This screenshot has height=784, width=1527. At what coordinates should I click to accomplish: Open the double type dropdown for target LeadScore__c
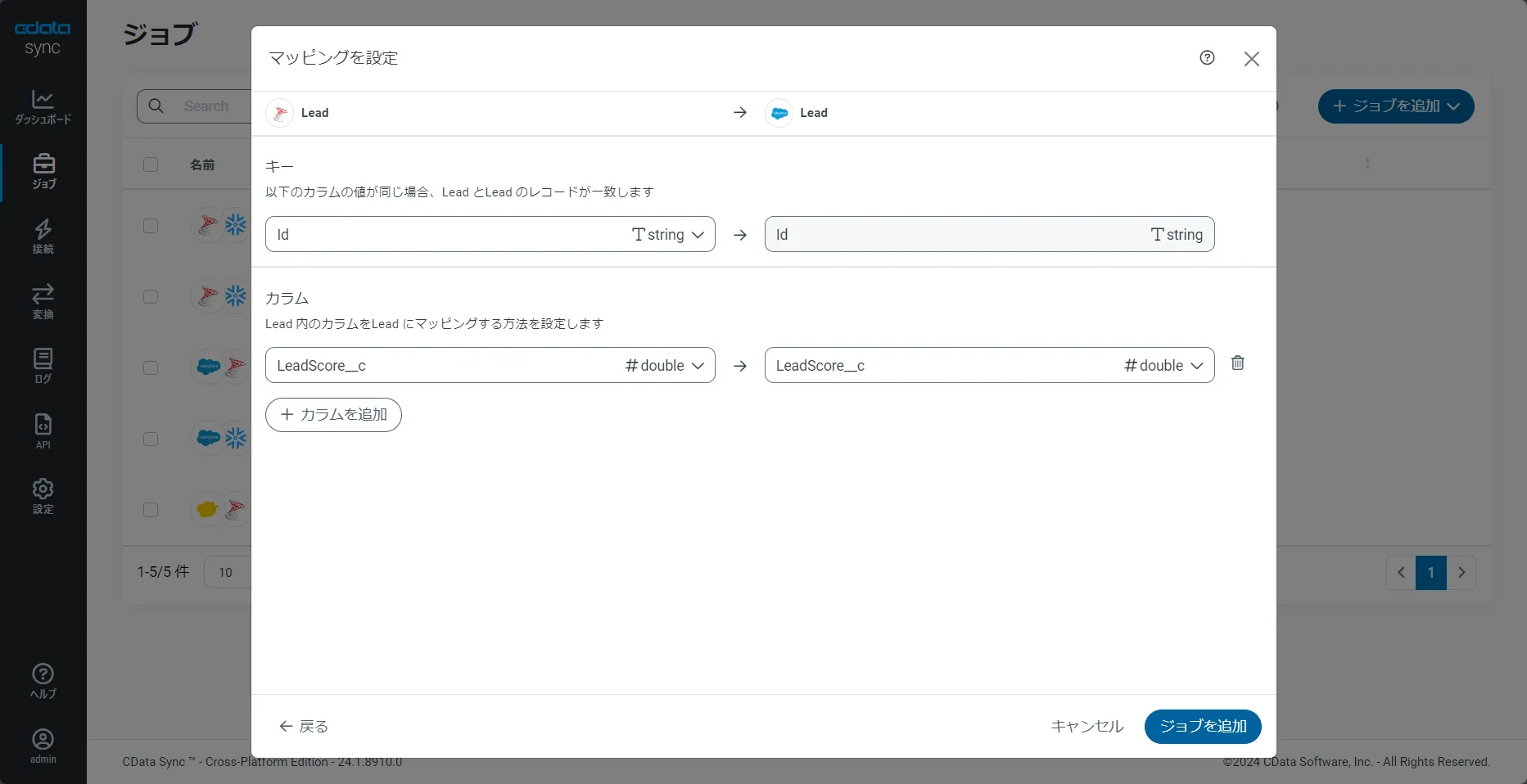[x=1199, y=366]
